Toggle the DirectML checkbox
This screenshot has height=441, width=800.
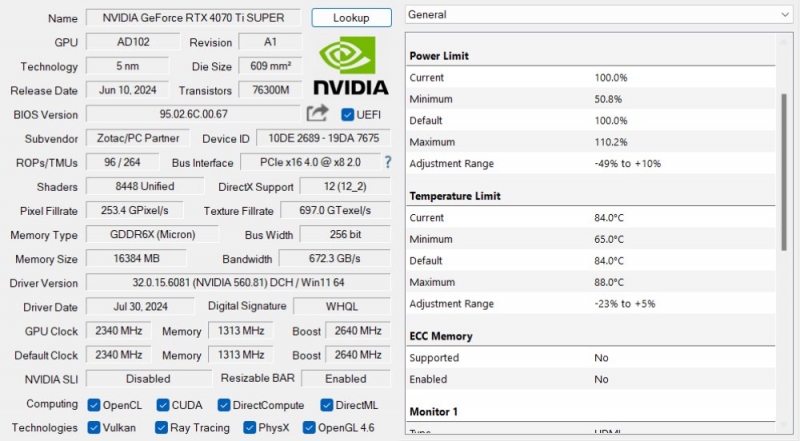(327, 405)
